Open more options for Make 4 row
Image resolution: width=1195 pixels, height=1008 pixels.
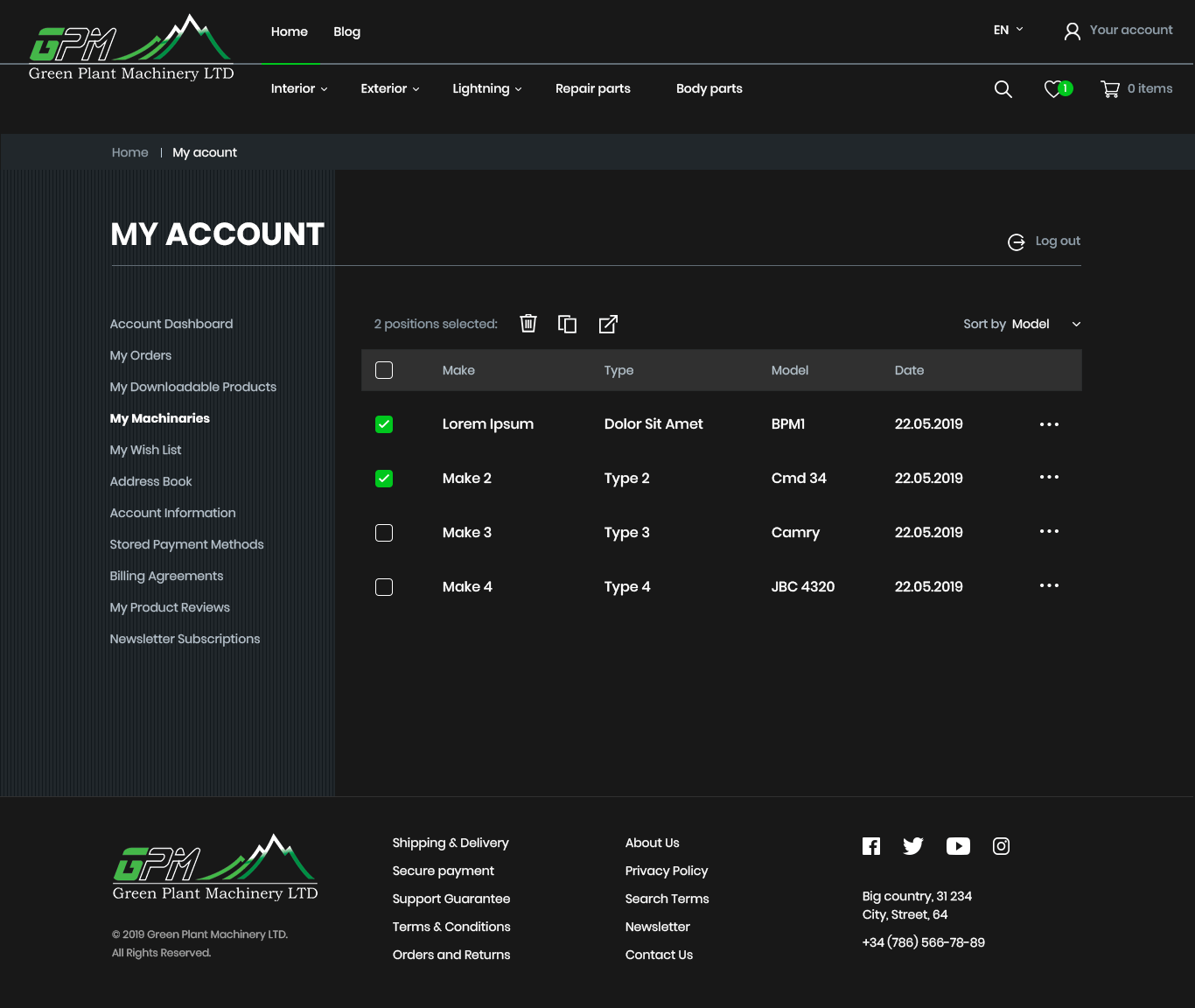pos(1049,585)
